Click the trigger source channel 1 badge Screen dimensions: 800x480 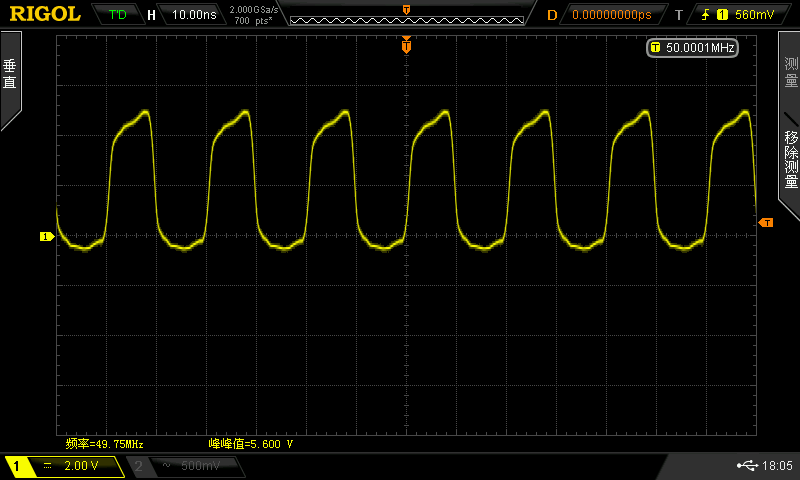(x=722, y=14)
